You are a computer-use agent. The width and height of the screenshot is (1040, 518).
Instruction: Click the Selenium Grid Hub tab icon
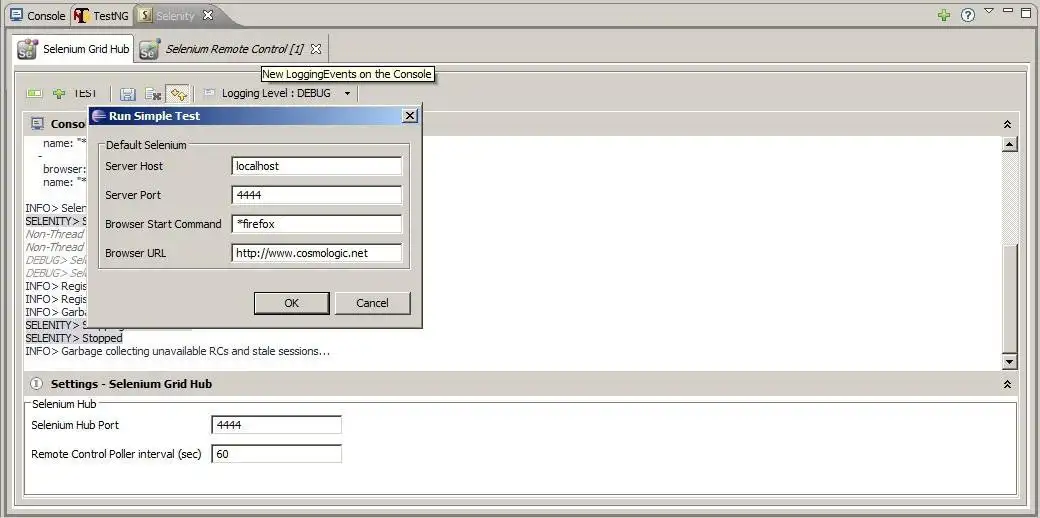[x=27, y=49]
